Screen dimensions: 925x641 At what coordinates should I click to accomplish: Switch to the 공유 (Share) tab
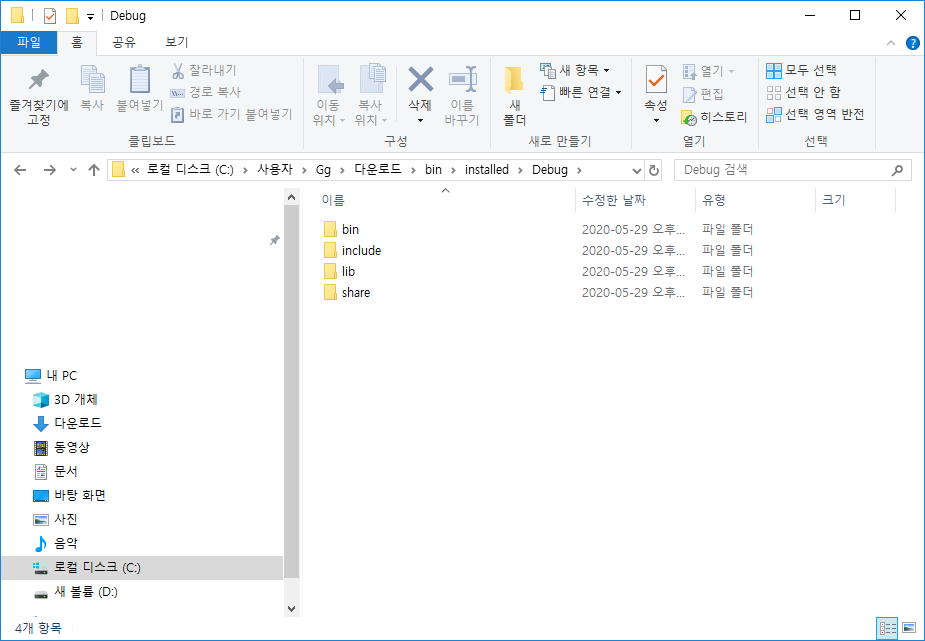[x=124, y=42]
